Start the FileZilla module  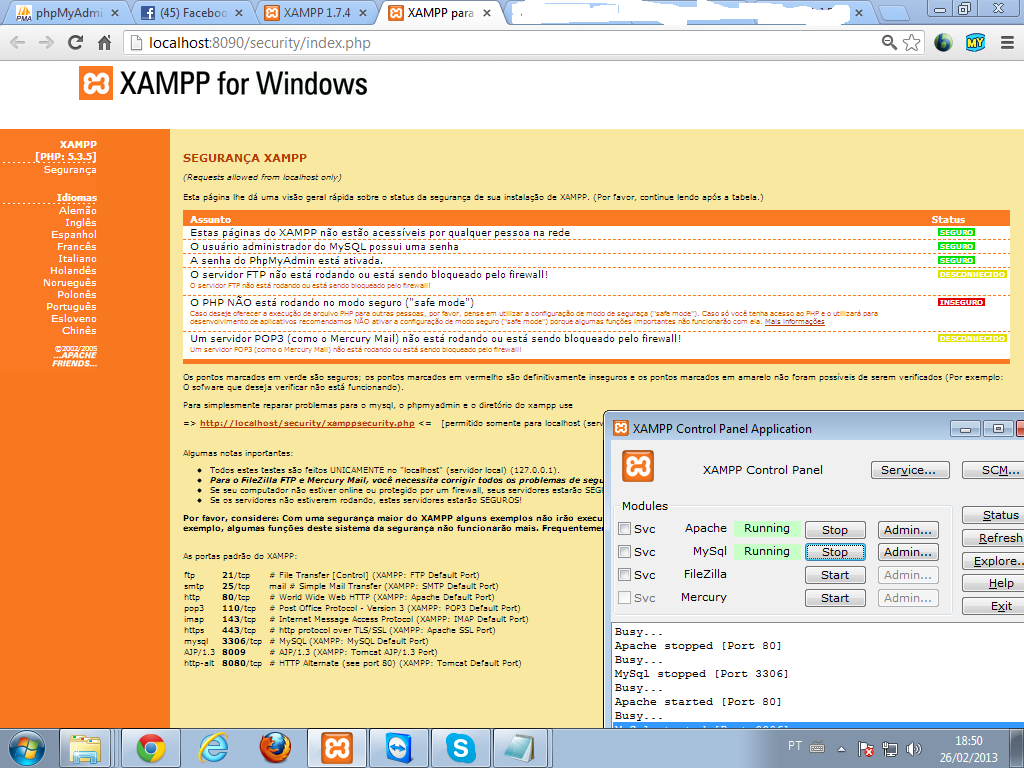835,575
